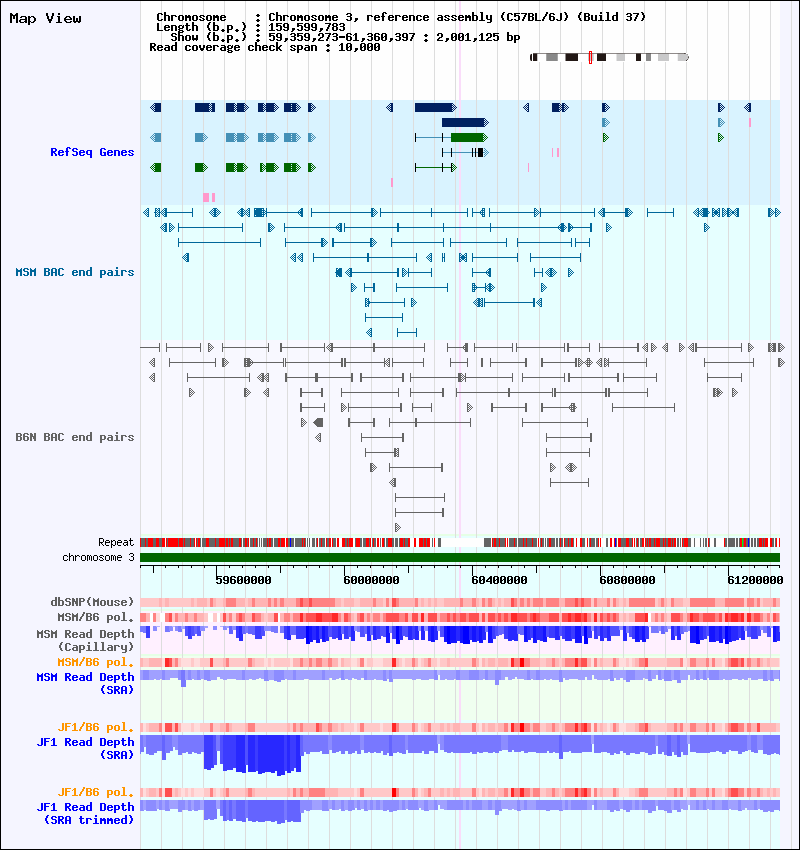800x850 pixels.
Task: Click the green chromosome 3 bar
Action: (x=460, y=557)
